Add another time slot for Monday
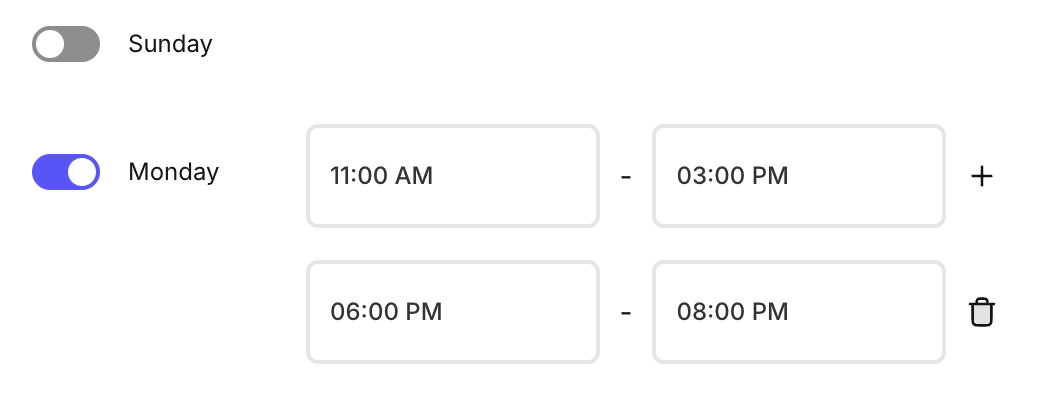 point(982,176)
